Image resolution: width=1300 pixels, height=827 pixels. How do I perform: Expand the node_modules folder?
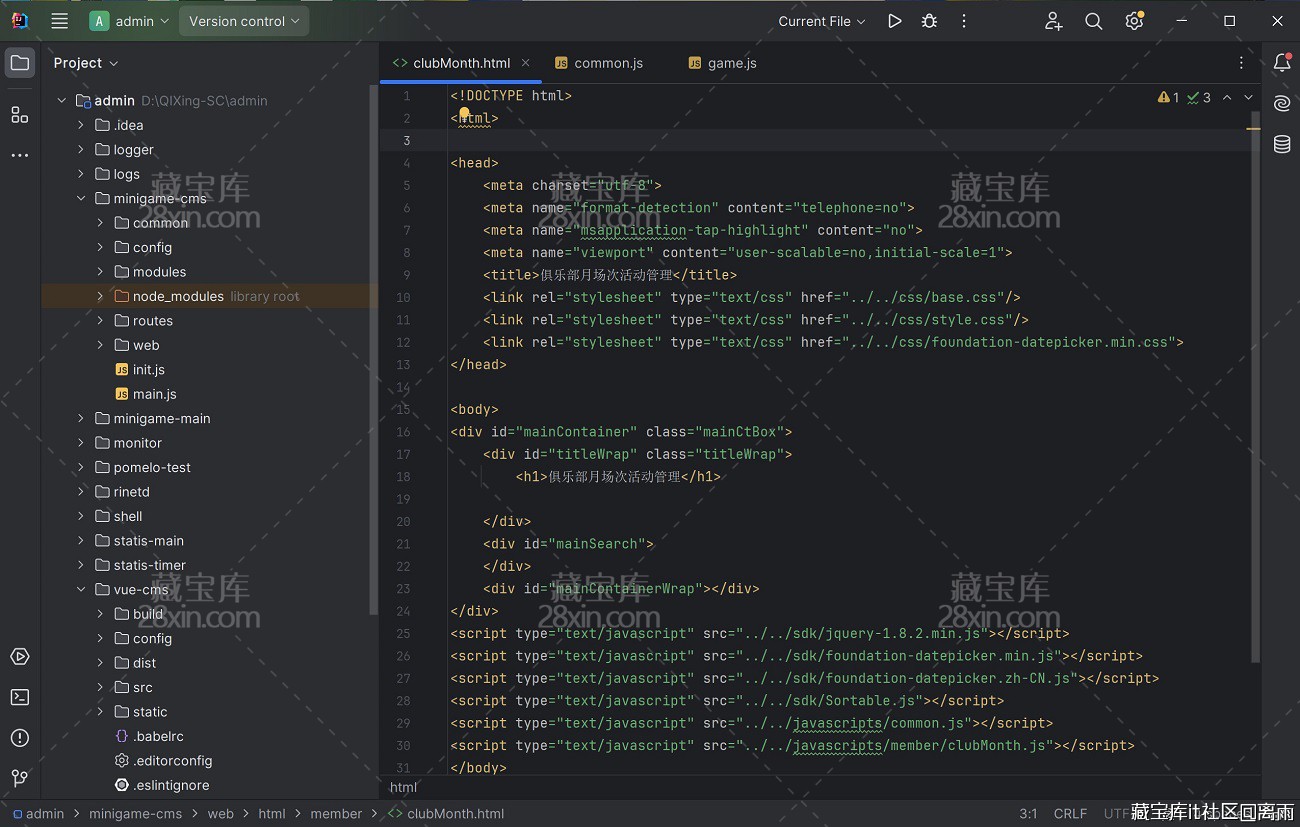coord(100,296)
